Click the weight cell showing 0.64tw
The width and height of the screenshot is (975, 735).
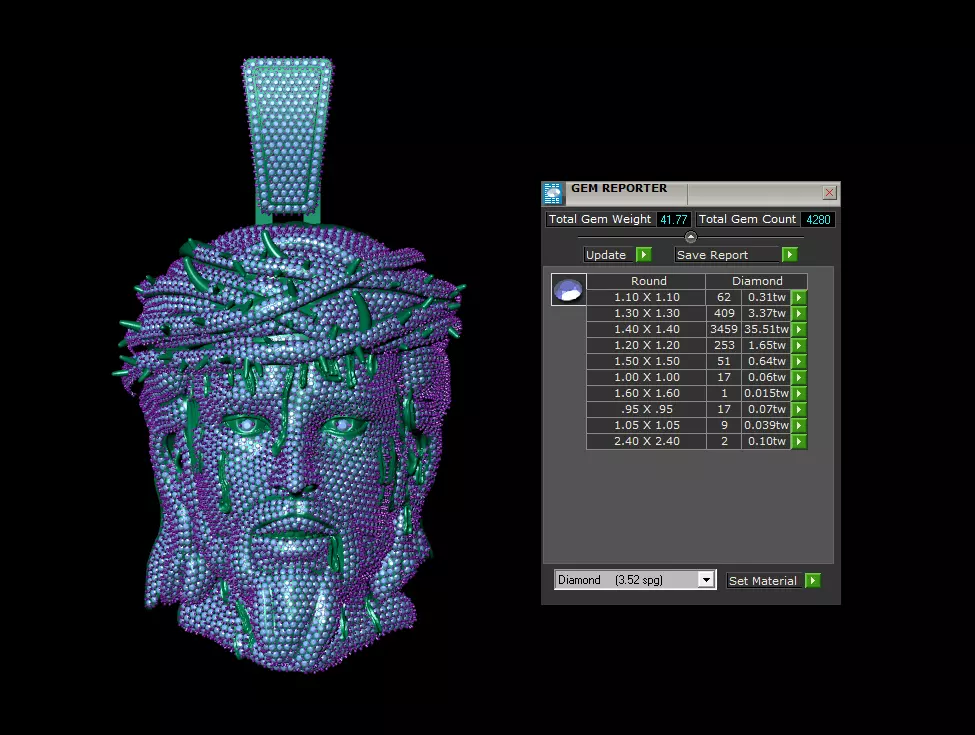(766, 361)
